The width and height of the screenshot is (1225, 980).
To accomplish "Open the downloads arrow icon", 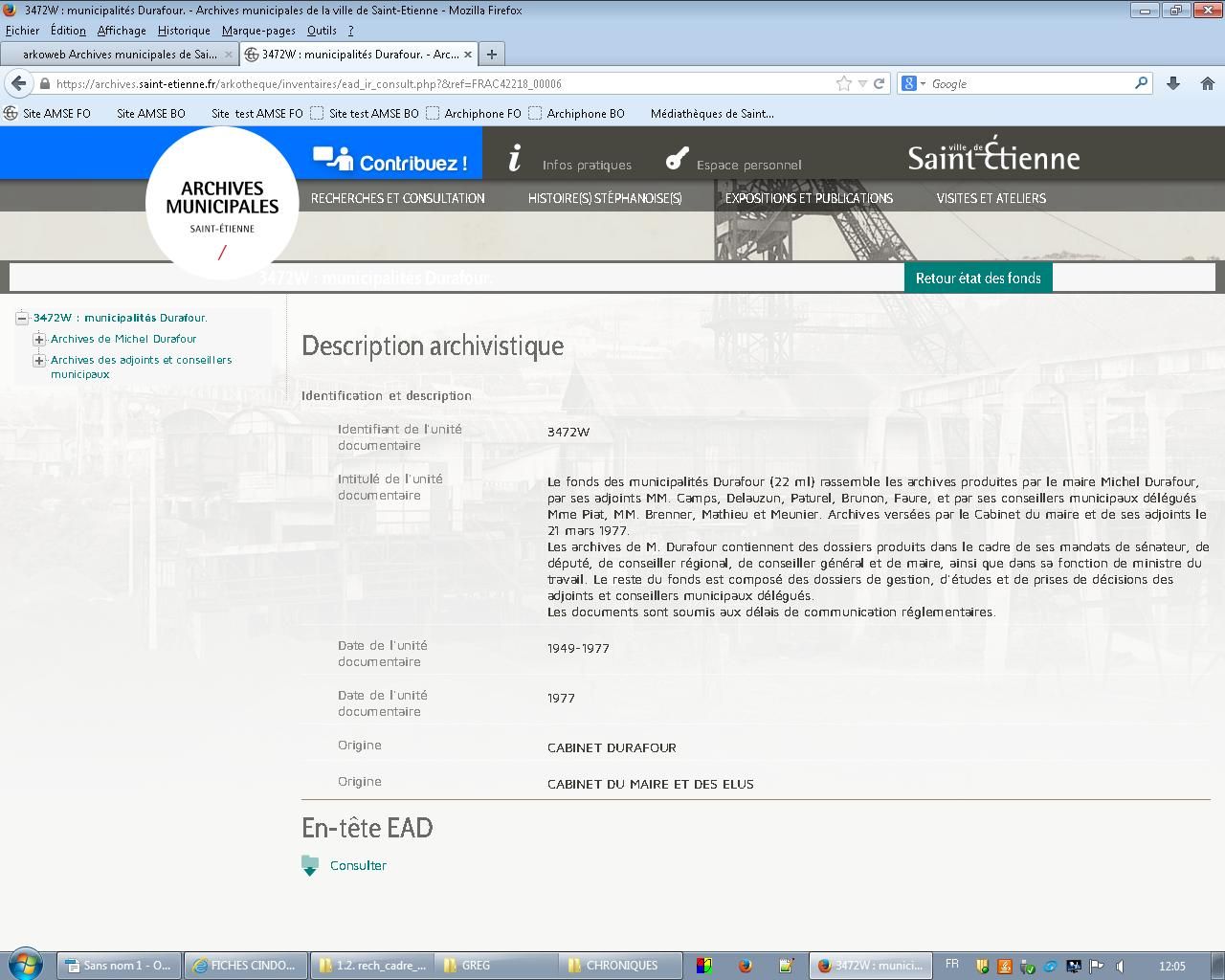I will coord(1173,83).
